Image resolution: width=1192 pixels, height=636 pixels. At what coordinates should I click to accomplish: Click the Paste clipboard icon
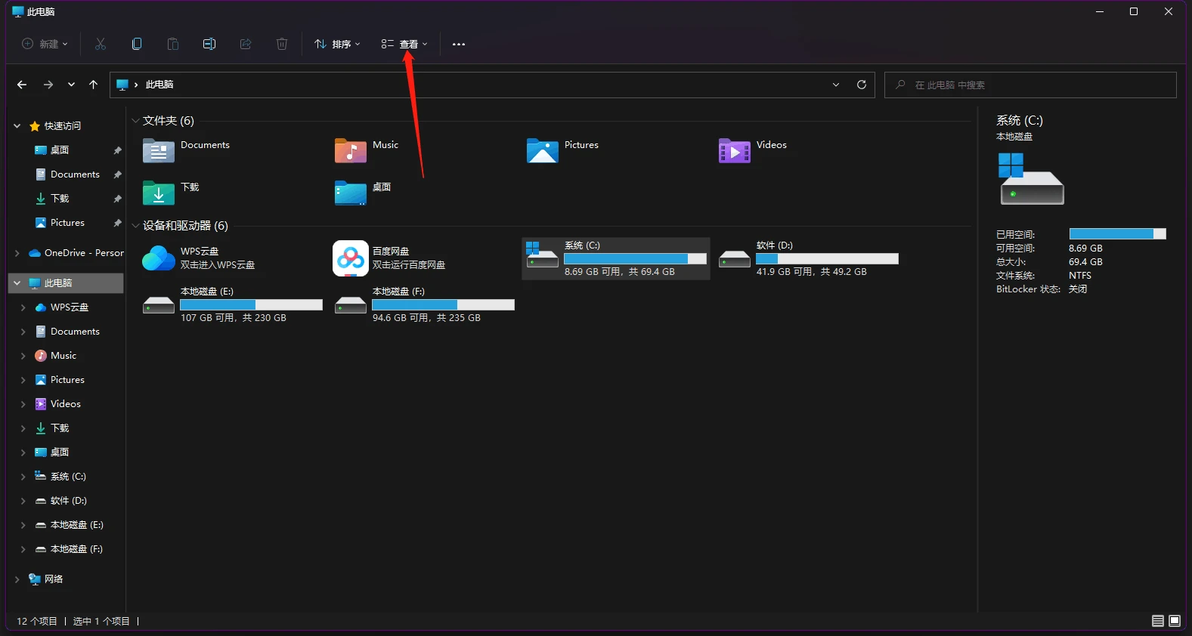pyautogui.click(x=173, y=44)
